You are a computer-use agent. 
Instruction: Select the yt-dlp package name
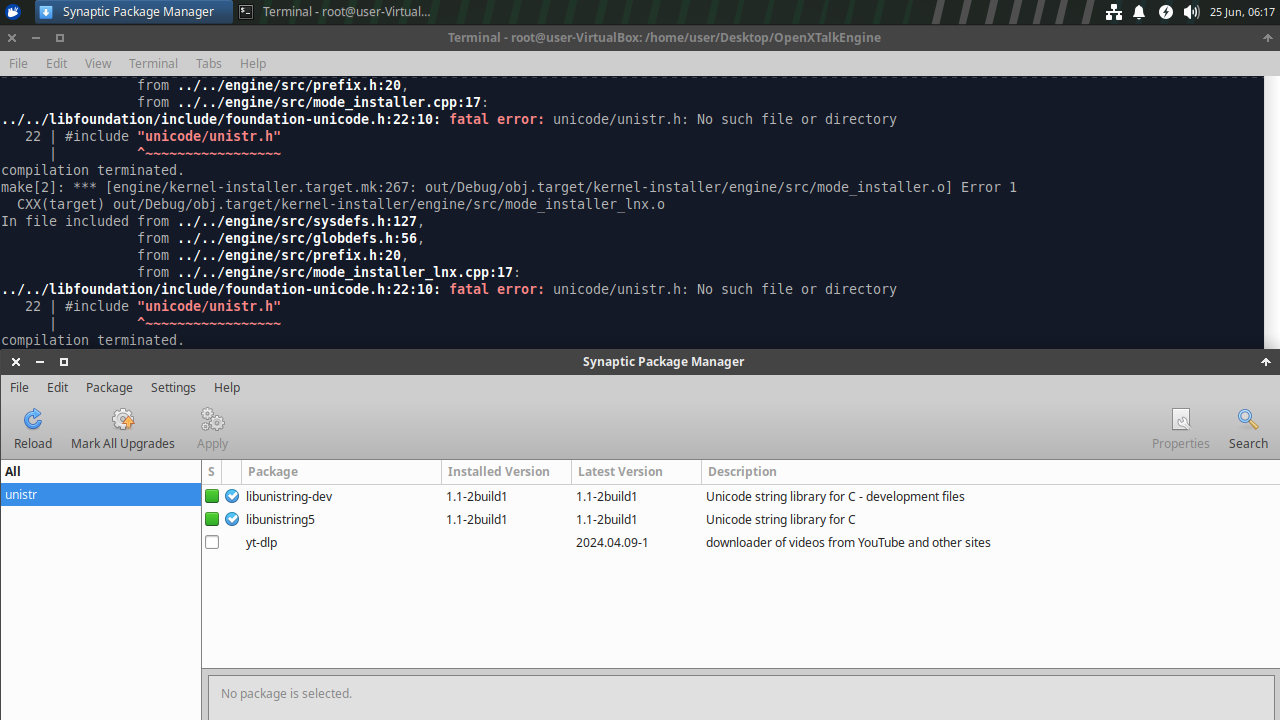[x=262, y=542]
